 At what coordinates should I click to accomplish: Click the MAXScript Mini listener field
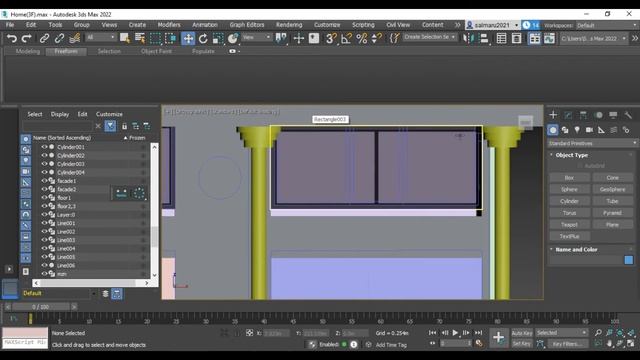point(25,342)
